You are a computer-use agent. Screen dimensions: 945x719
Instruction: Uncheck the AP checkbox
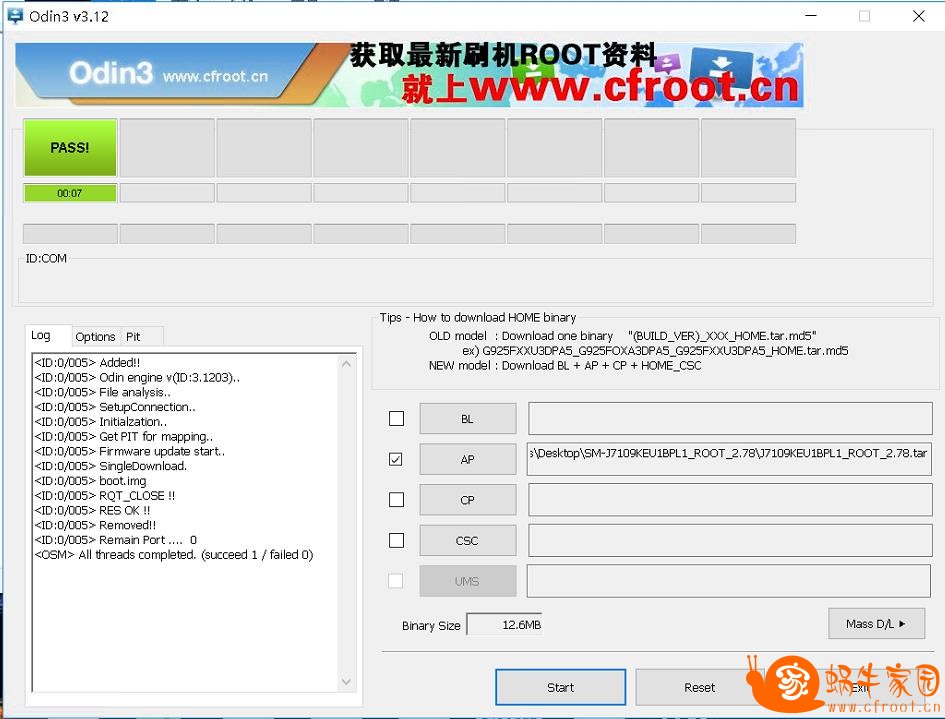(x=396, y=459)
